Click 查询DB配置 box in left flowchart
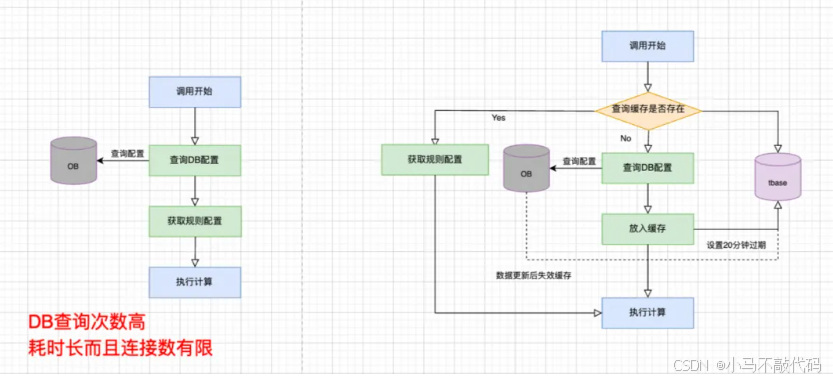 click(x=195, y=160)
